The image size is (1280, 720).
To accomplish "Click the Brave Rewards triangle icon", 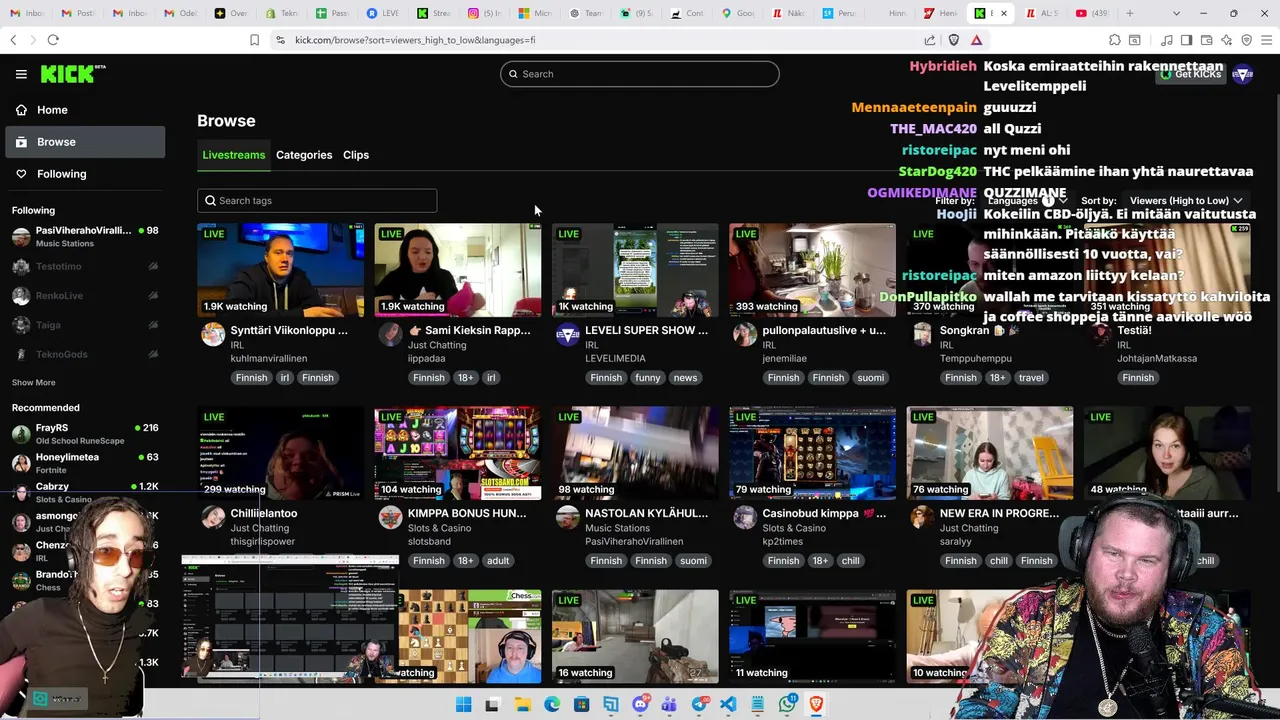I will click(976, 40).
